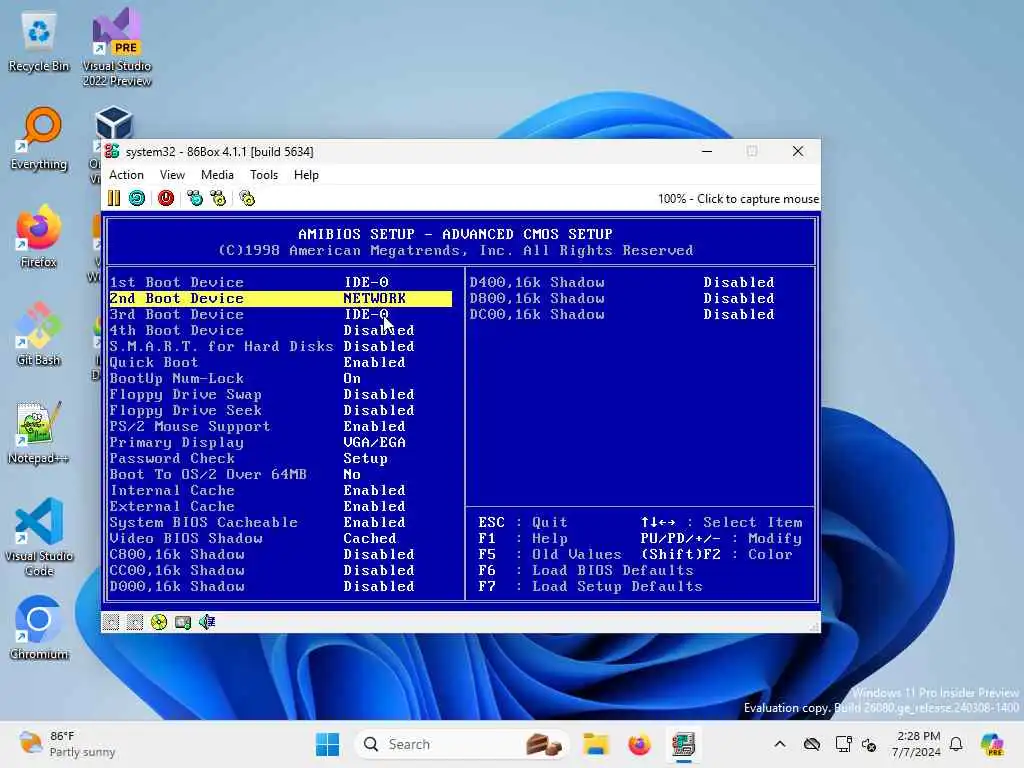Open File Explorer from the taskbar
This screenshot has height=768, width=1024.
point(596,744)
